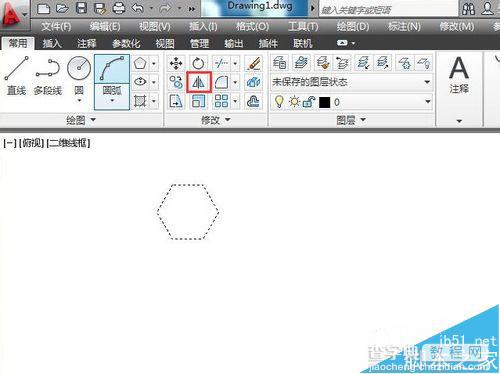Click the Layer Previous icon

342,63
